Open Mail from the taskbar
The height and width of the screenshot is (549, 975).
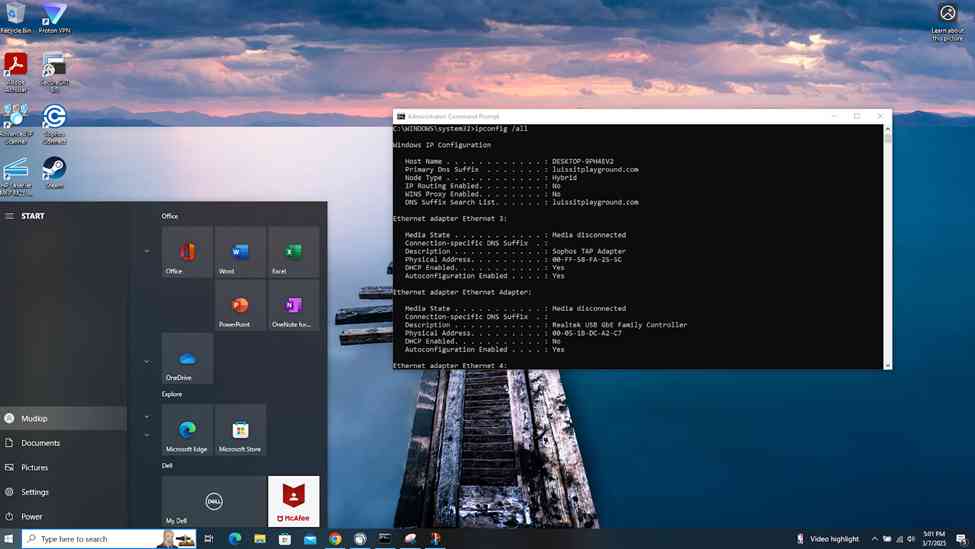(x=310, y=538)
